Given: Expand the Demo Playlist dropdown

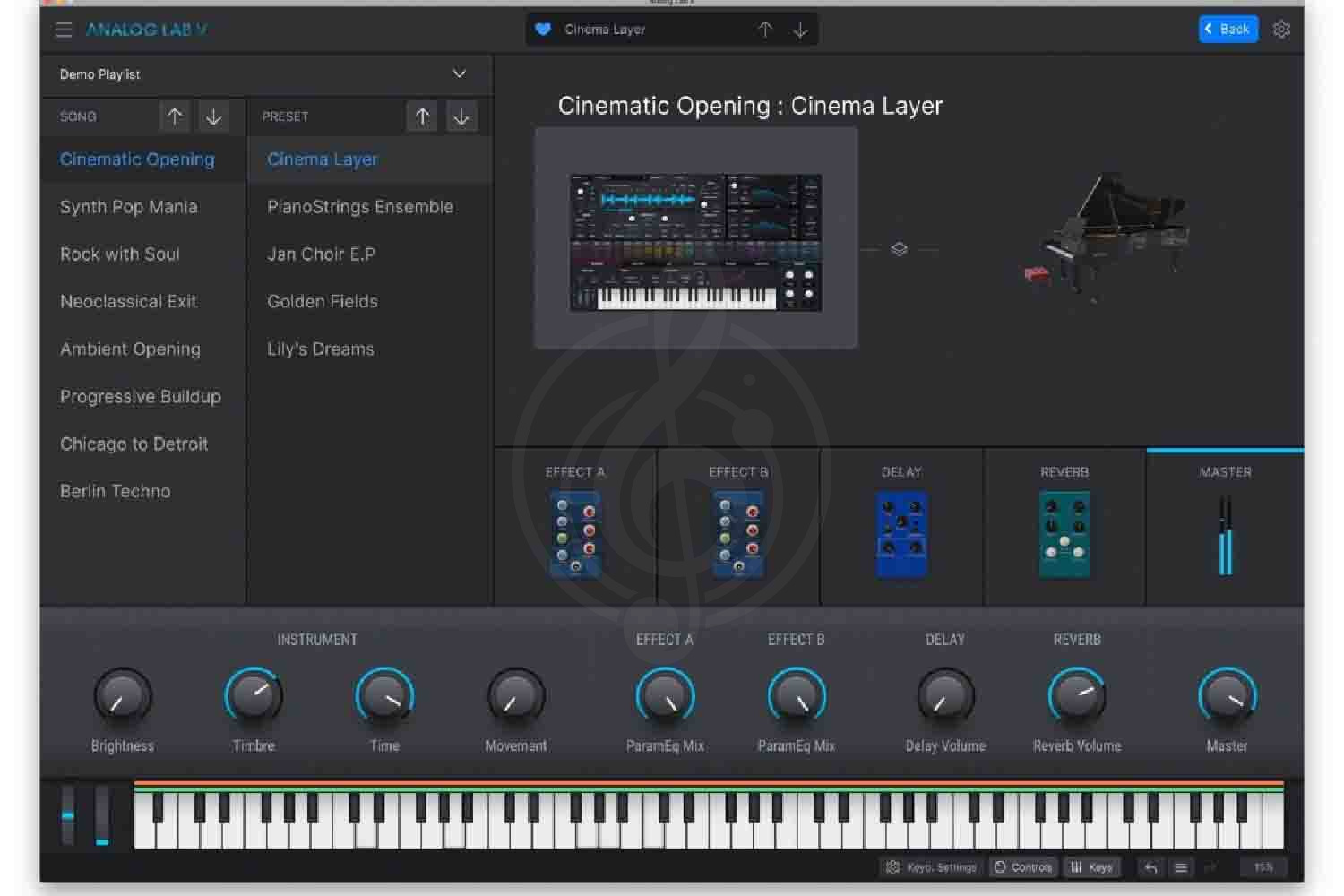Looking at the screenshot, I should (x=459, y=73).
